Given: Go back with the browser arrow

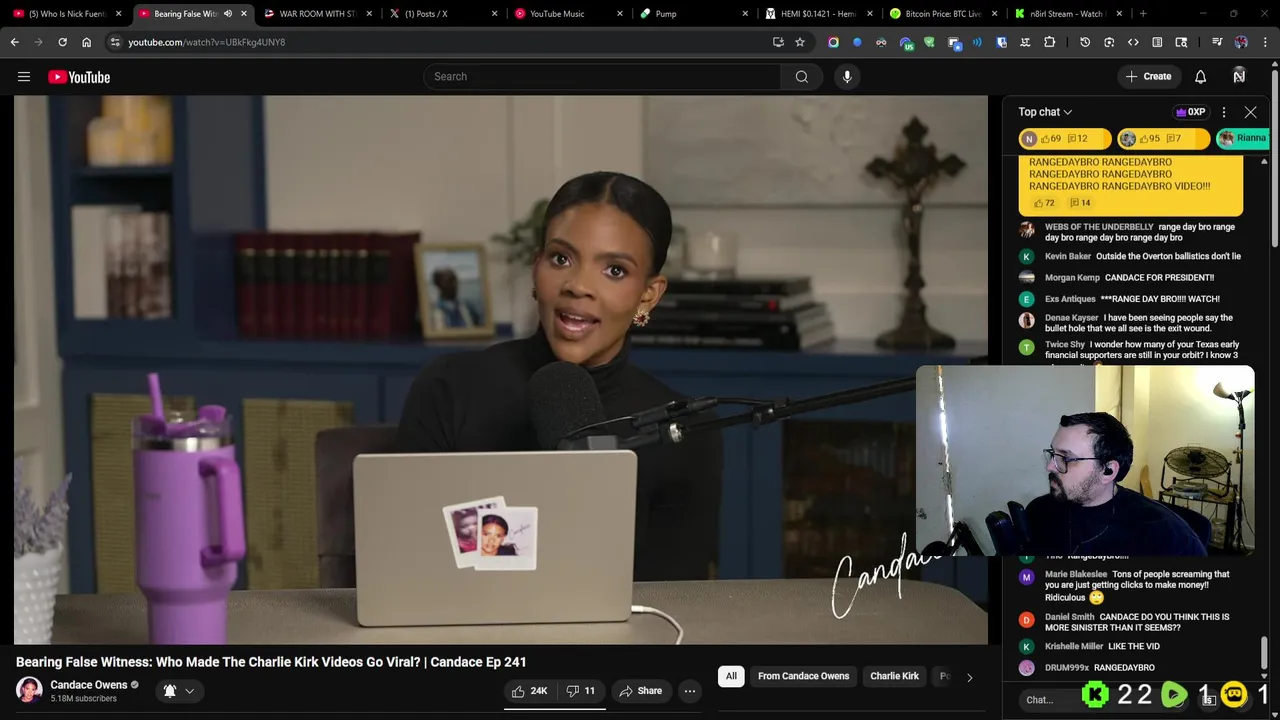Looking at the screenshot, I should pyautogui.click(x=14, y=42).
